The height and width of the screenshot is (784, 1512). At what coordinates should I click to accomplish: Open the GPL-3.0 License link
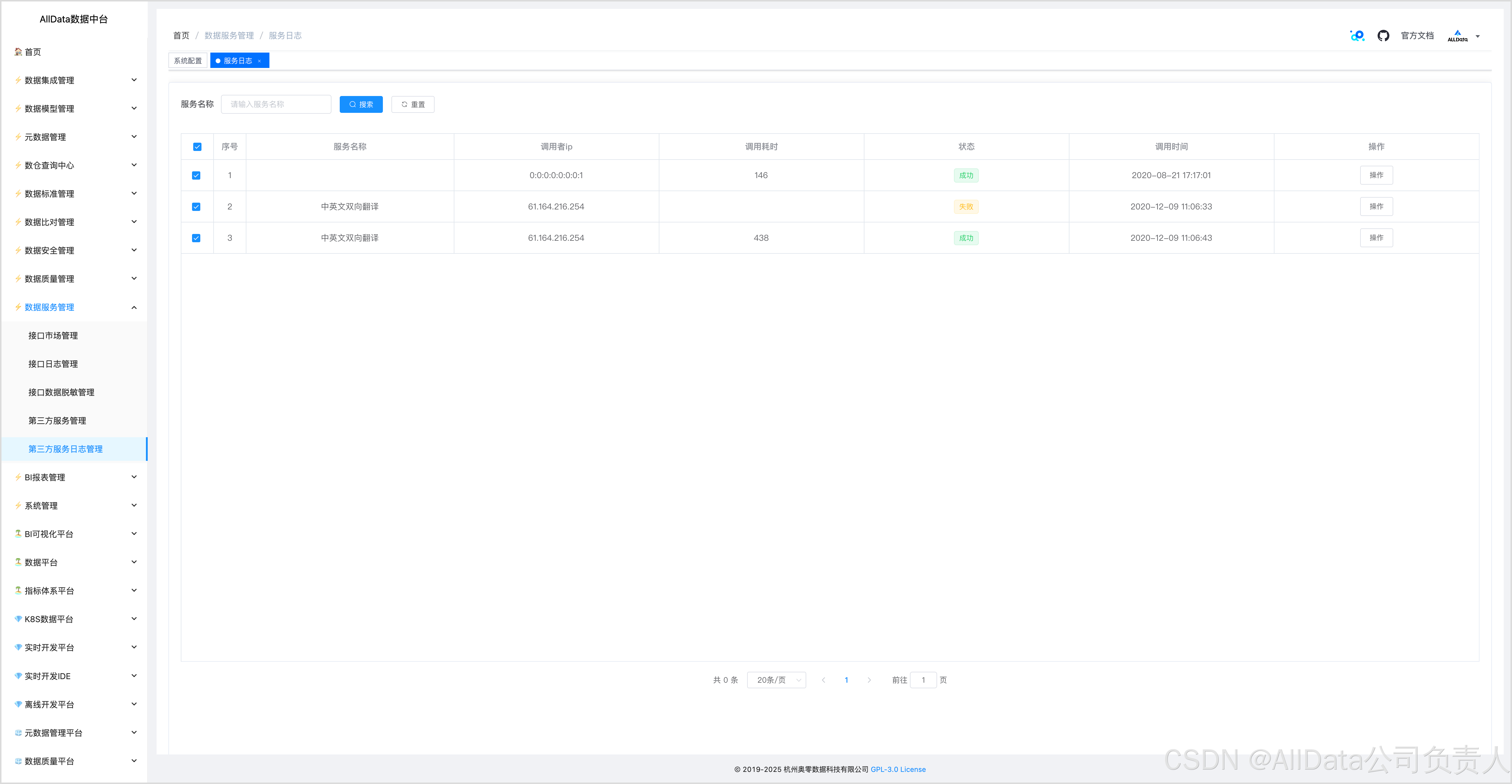click(x=898, y=769)
